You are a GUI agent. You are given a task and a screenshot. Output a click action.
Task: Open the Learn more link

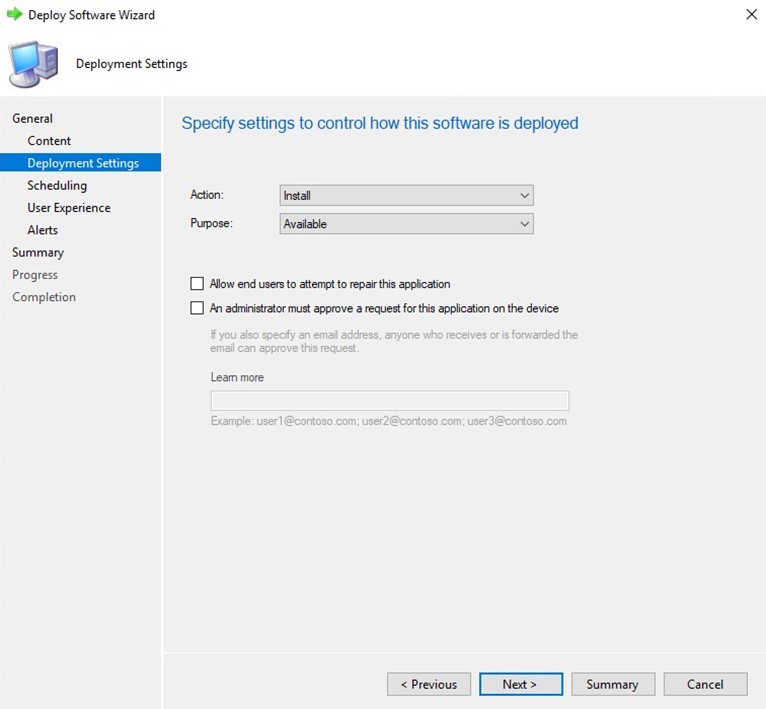click(x=237, y=377)
